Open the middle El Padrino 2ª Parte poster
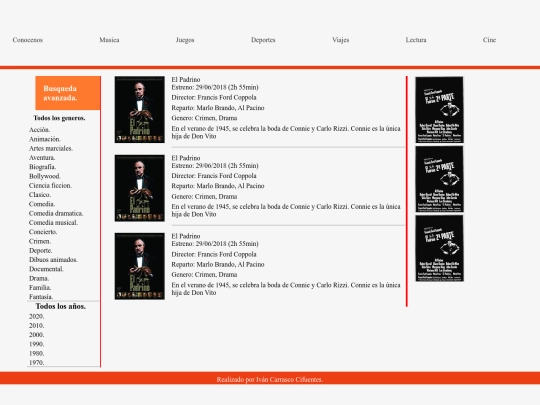This screenshot has width=540, height=405. click(x=439, y=179)
